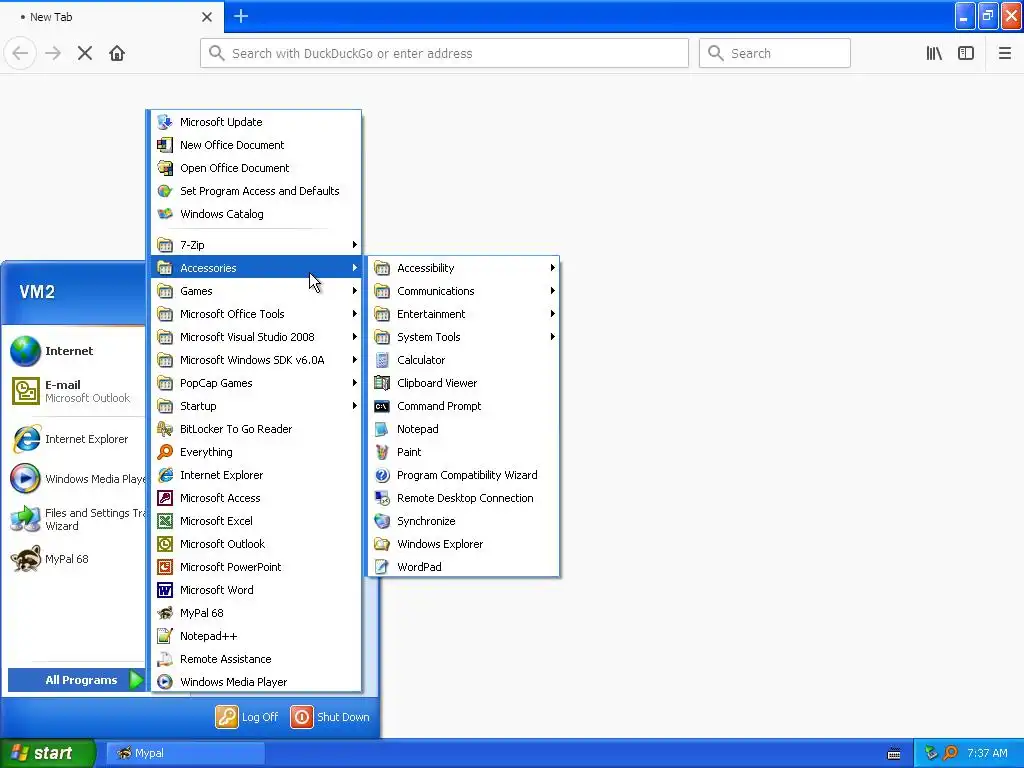Open pinned Internet item in Start menu
The image size is (1024, 768).
coord(75,351)
